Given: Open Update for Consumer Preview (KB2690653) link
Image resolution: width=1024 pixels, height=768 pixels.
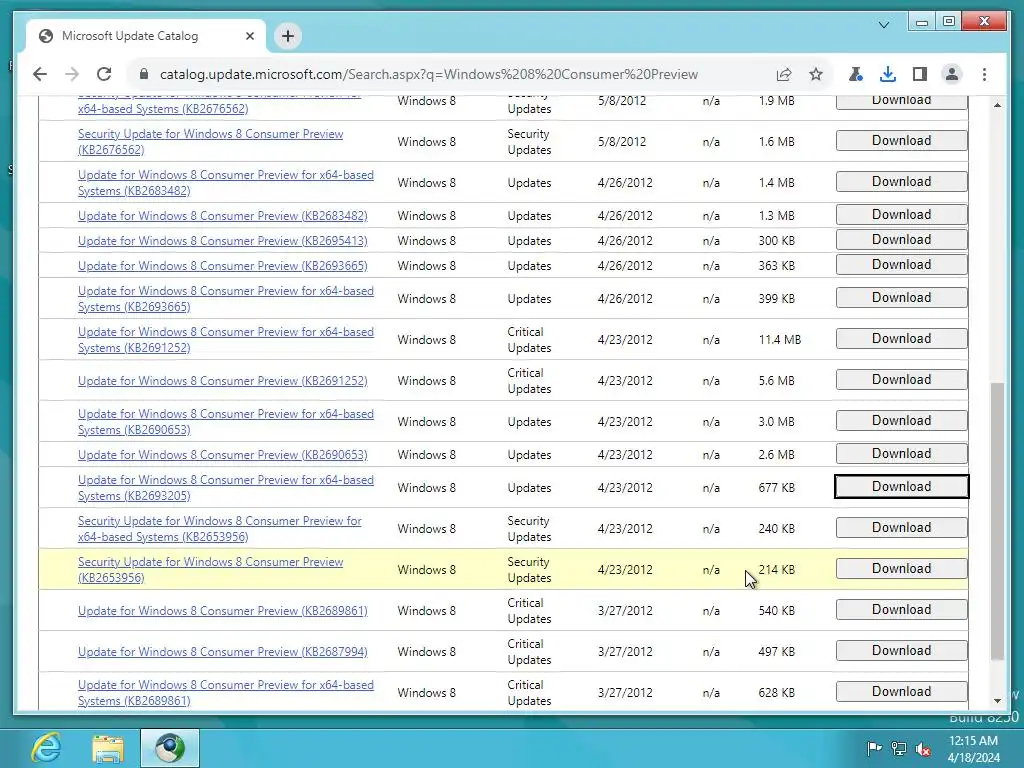Looking at the screenshot, I should [x=223, y=455].
